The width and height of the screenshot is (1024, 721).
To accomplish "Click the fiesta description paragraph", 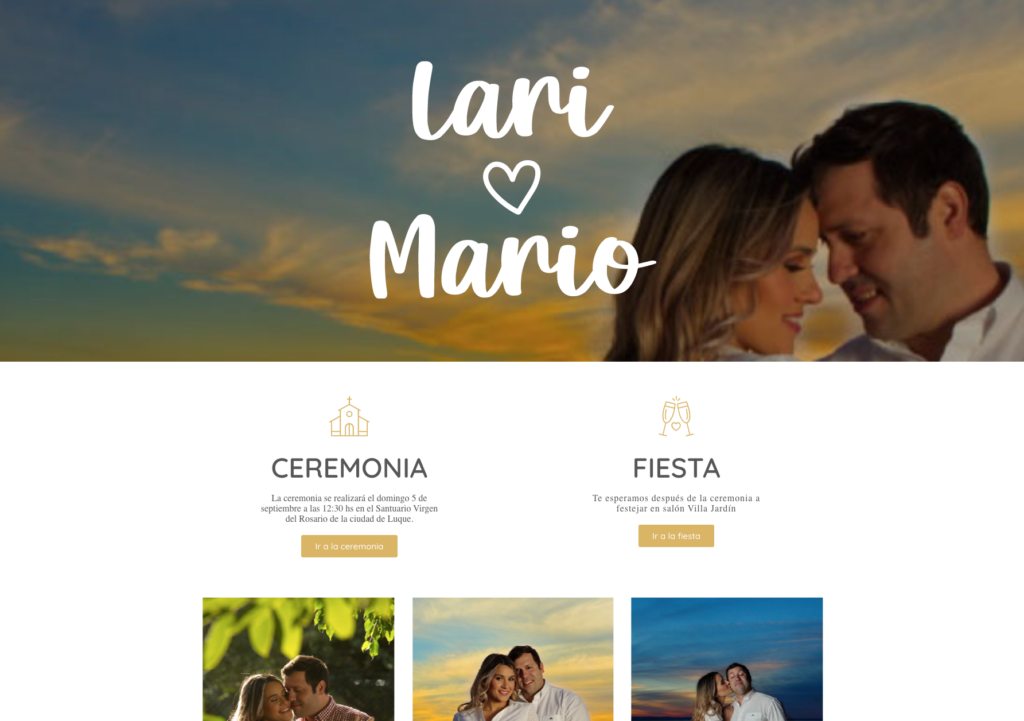I will pyautogui.click(x=676, y=503).
